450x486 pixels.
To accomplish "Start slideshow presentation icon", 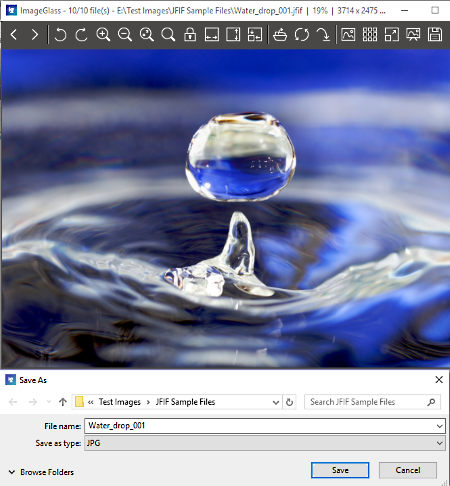I will pyautogui.click(x=413, y=34).
